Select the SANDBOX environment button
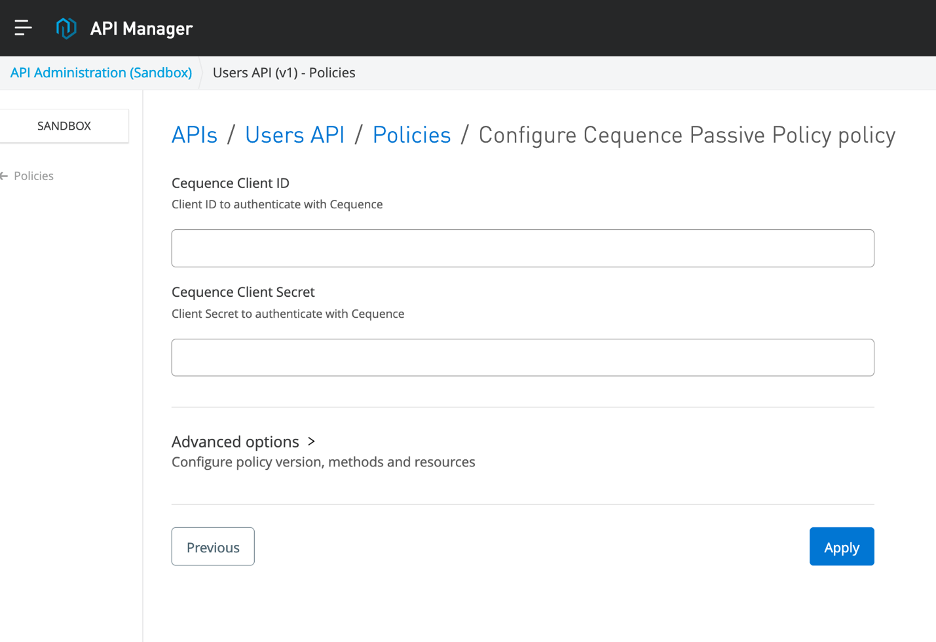The image size is (936, 642). [64, 126]
